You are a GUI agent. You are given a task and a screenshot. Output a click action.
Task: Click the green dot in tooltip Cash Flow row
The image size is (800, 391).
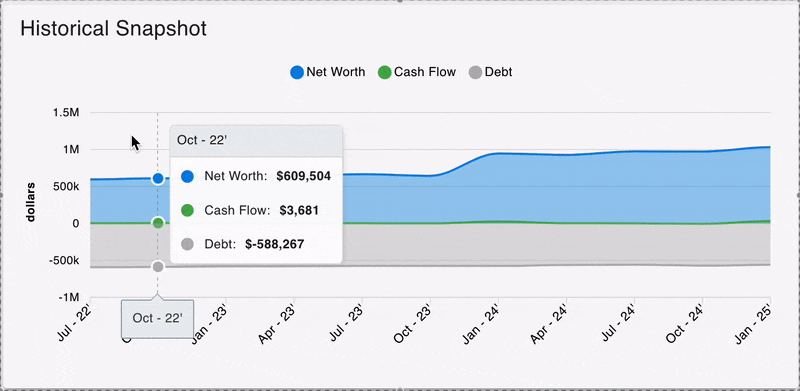click(x=187, y=210)
